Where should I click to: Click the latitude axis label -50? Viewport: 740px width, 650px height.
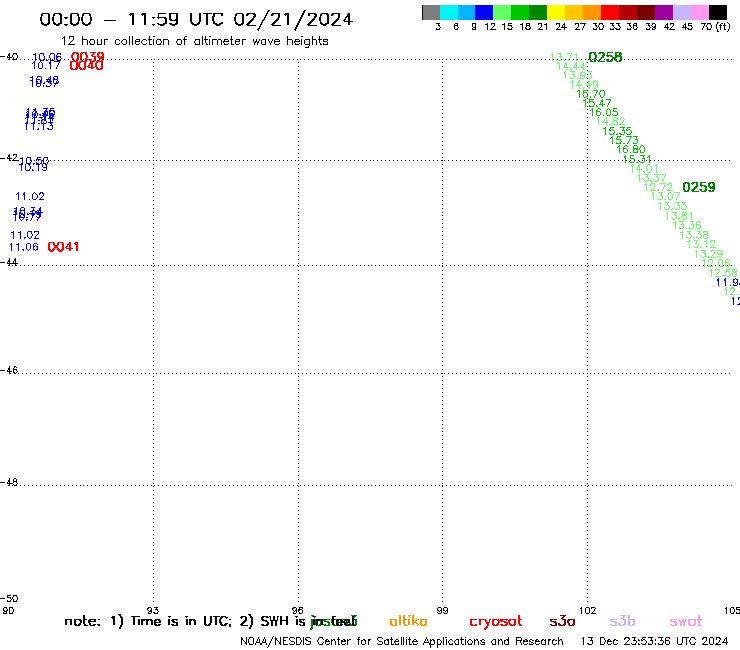[x=9, y=598]
